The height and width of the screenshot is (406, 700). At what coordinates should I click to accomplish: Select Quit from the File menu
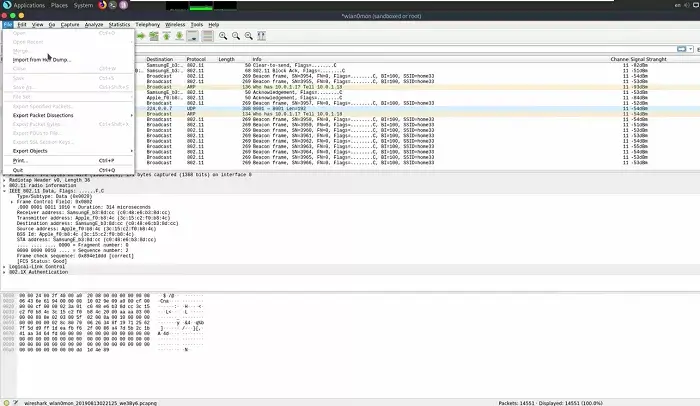(x=18, y=170)
